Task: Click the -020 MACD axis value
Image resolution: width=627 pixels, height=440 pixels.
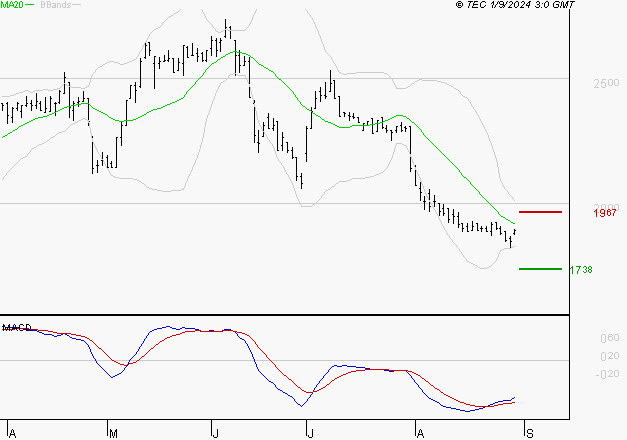Action: (607, 374)
